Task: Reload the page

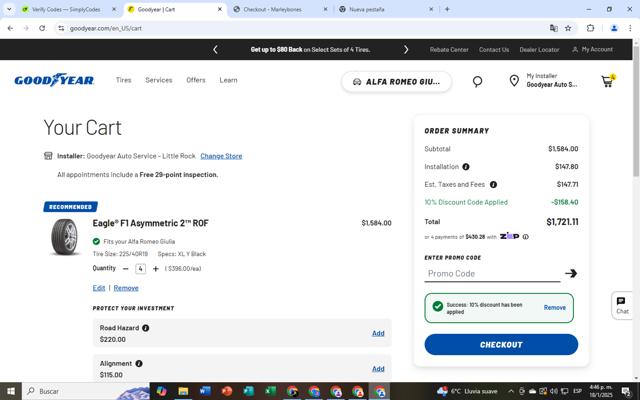Action: (42, 28)
